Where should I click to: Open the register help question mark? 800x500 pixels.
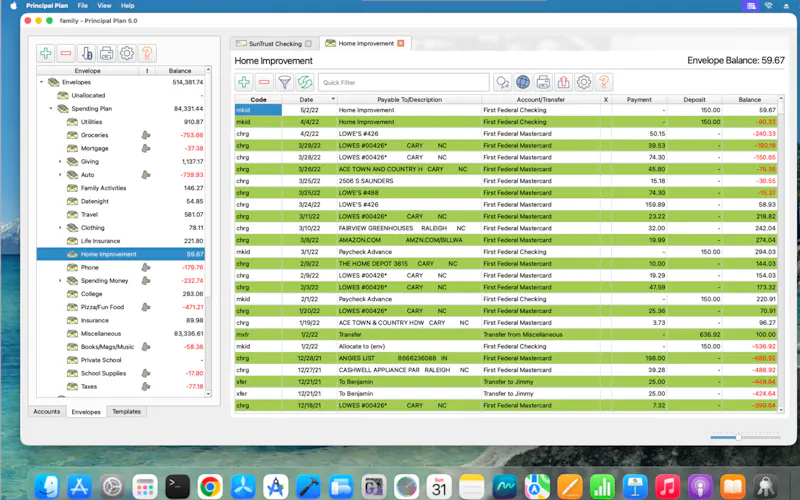point(604,82)
